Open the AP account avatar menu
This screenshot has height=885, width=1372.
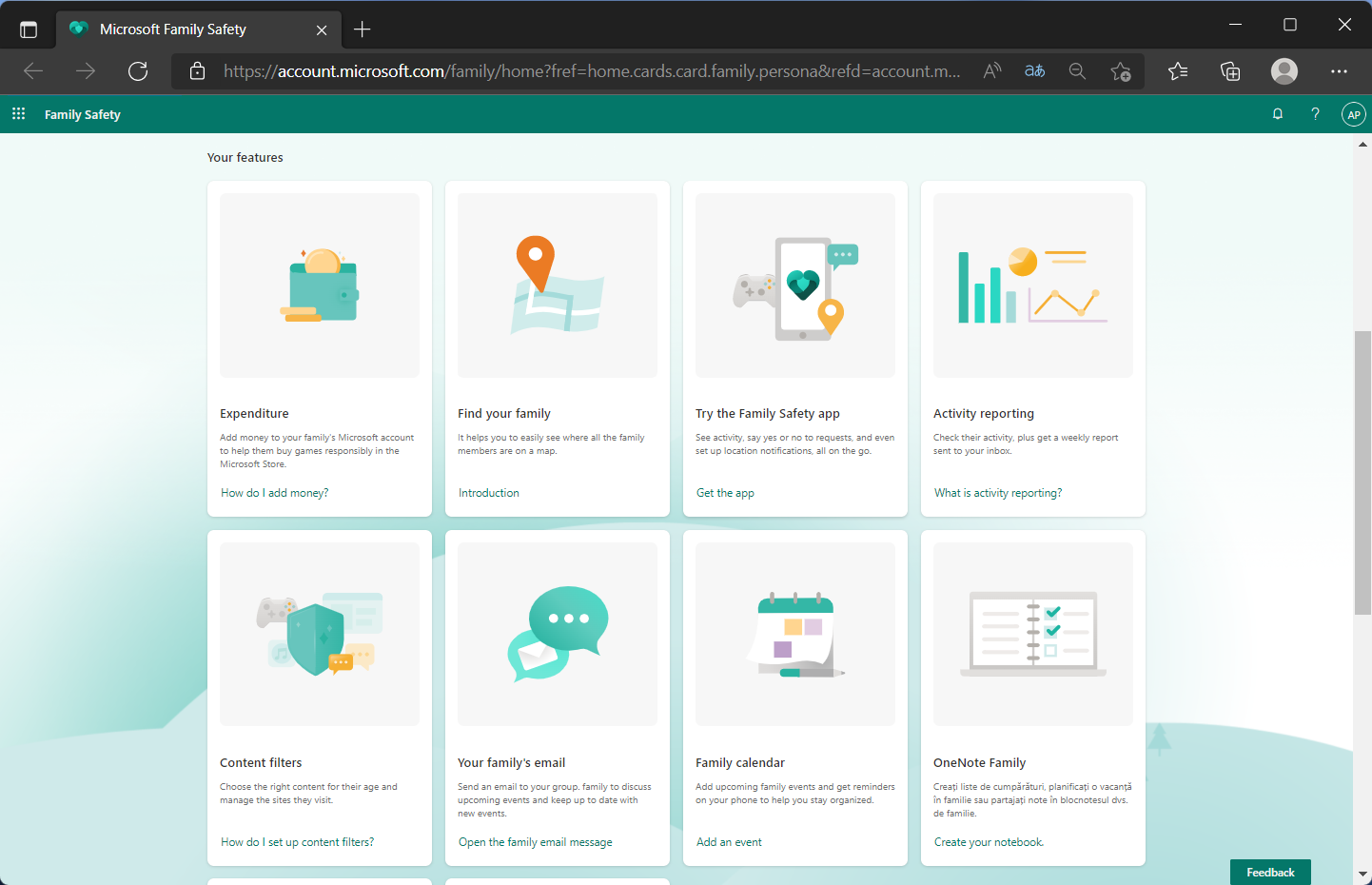pos(1353,114)
